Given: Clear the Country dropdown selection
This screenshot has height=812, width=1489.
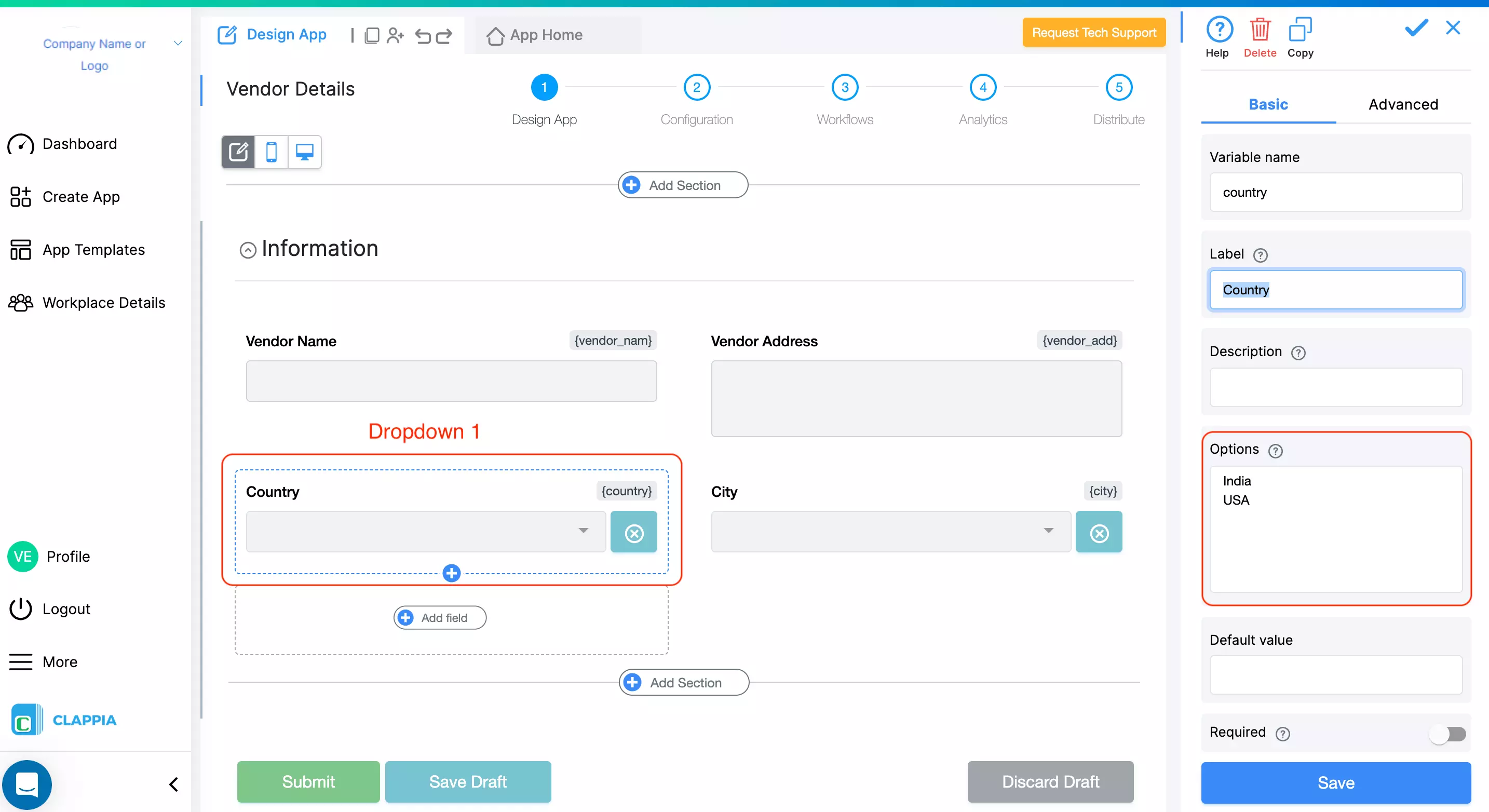Looking at the screenshot, I should (633, 532).
